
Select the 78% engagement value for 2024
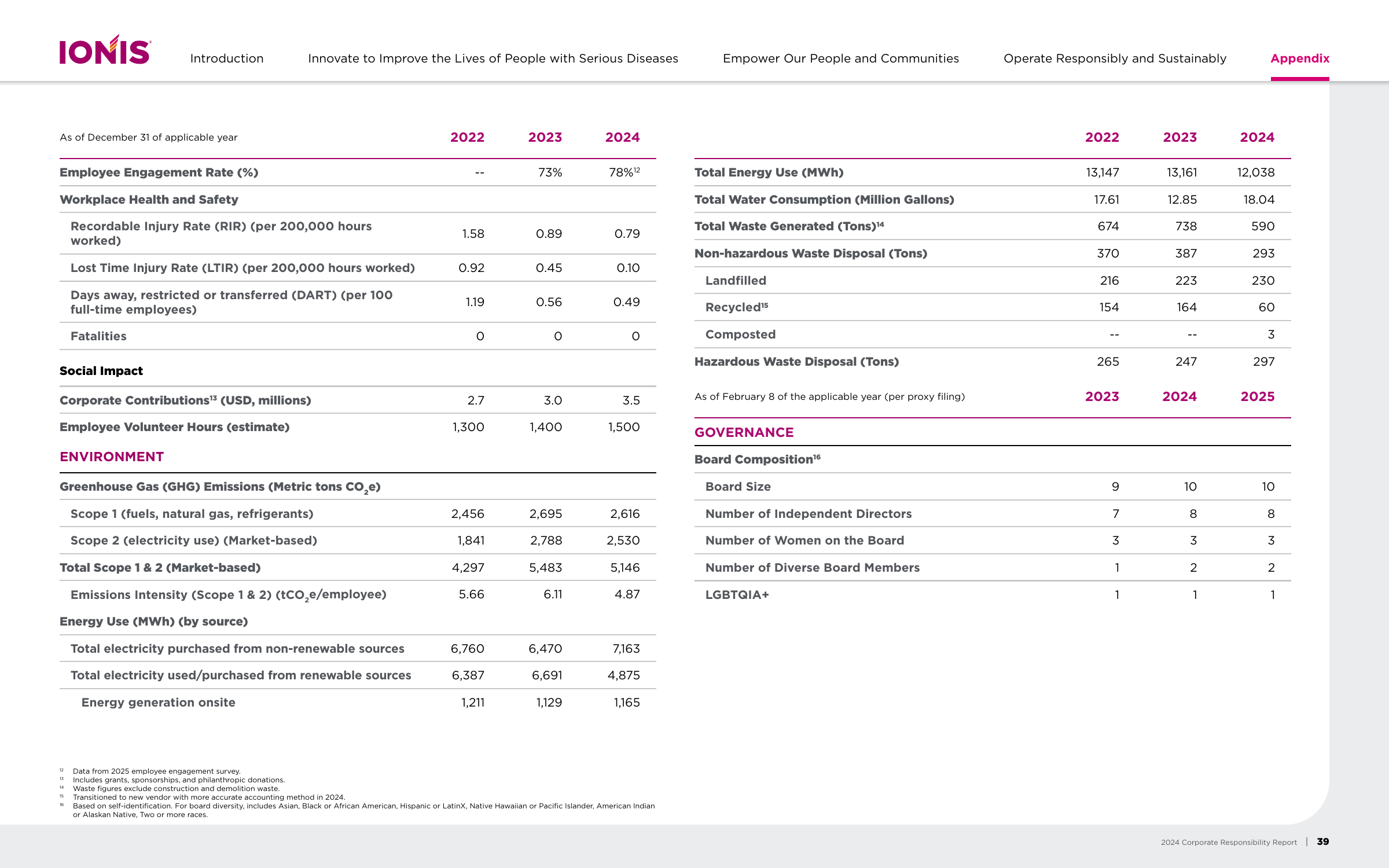click(624, 172)
